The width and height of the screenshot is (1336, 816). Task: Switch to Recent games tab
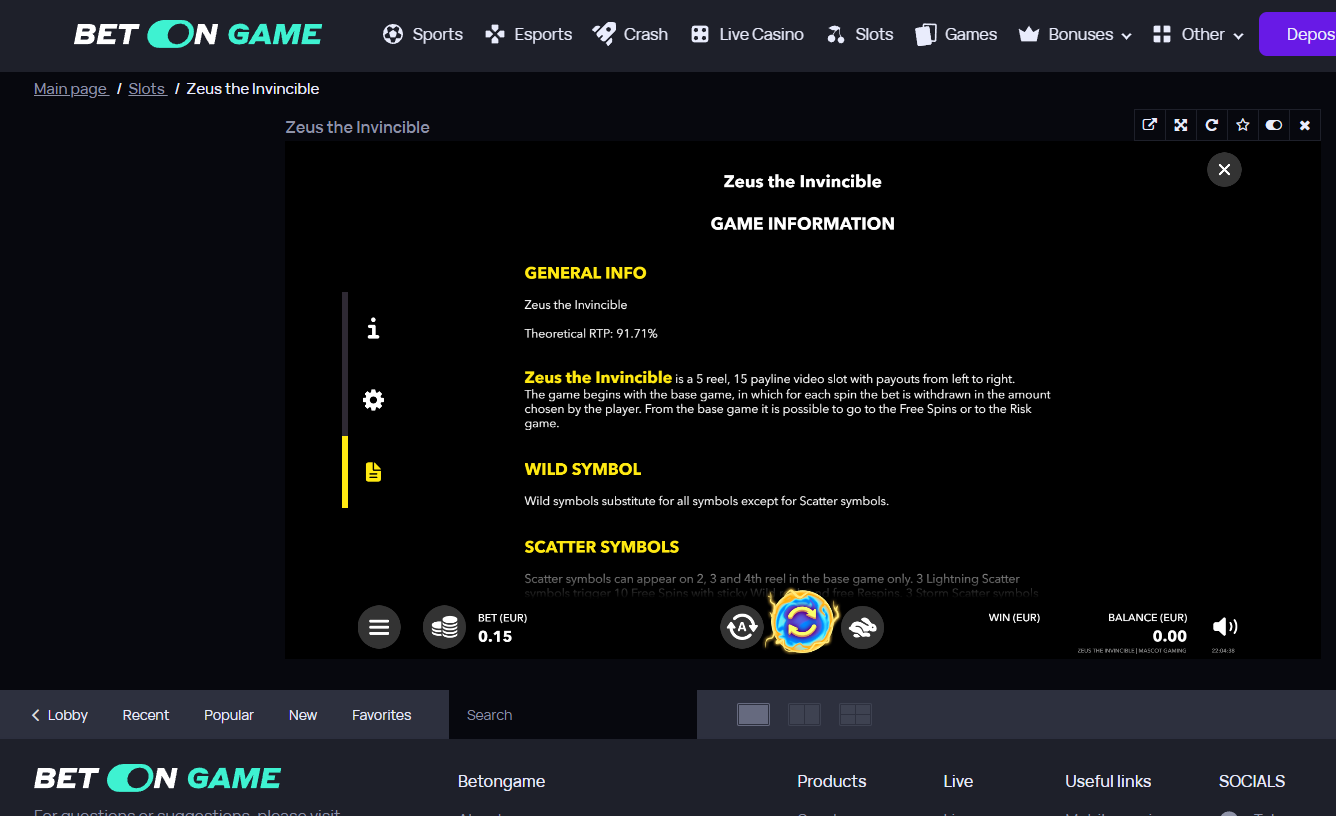(x=146, y=715)
